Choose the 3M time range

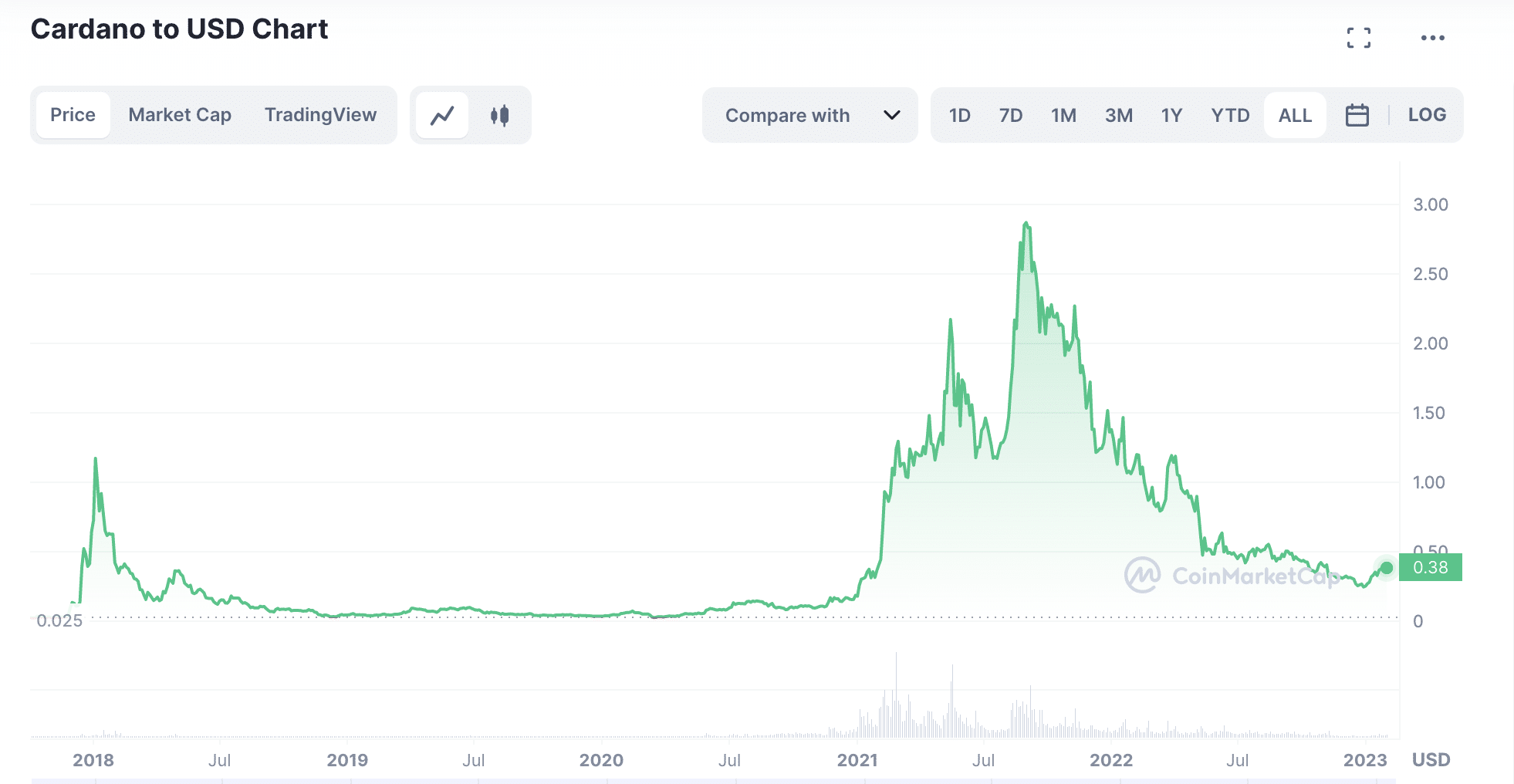[x=1118, y=116]
